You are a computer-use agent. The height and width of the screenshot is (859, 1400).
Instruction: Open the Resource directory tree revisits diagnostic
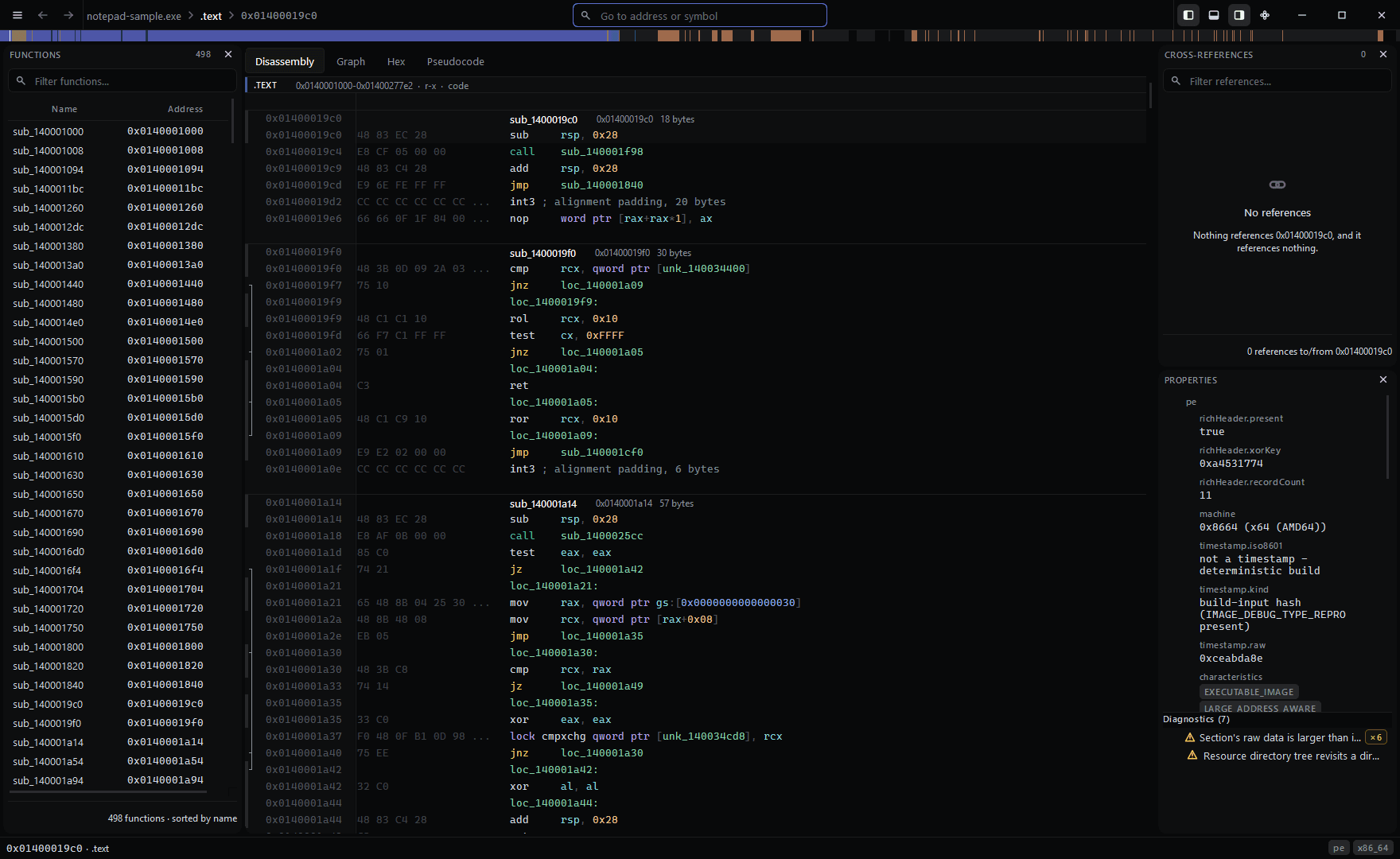(1291, 756)
